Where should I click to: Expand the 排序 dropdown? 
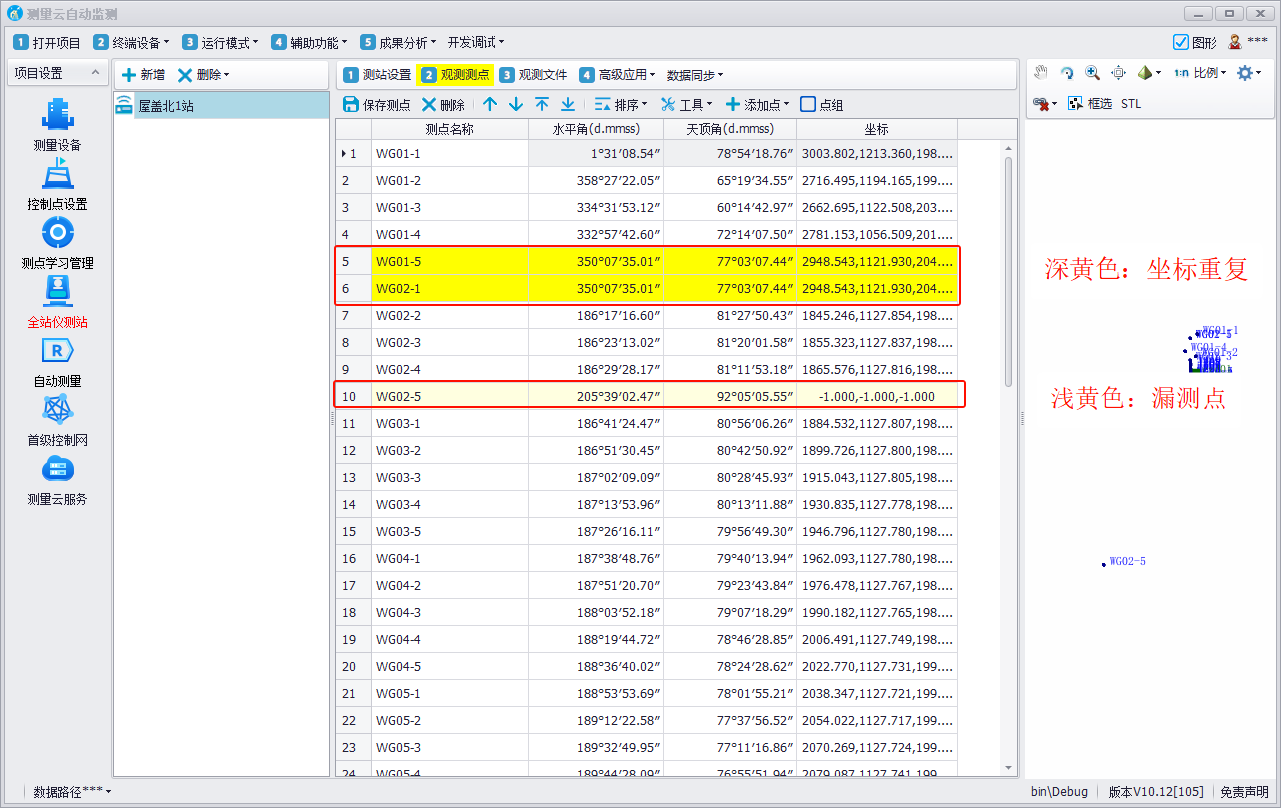pos(620,104)
